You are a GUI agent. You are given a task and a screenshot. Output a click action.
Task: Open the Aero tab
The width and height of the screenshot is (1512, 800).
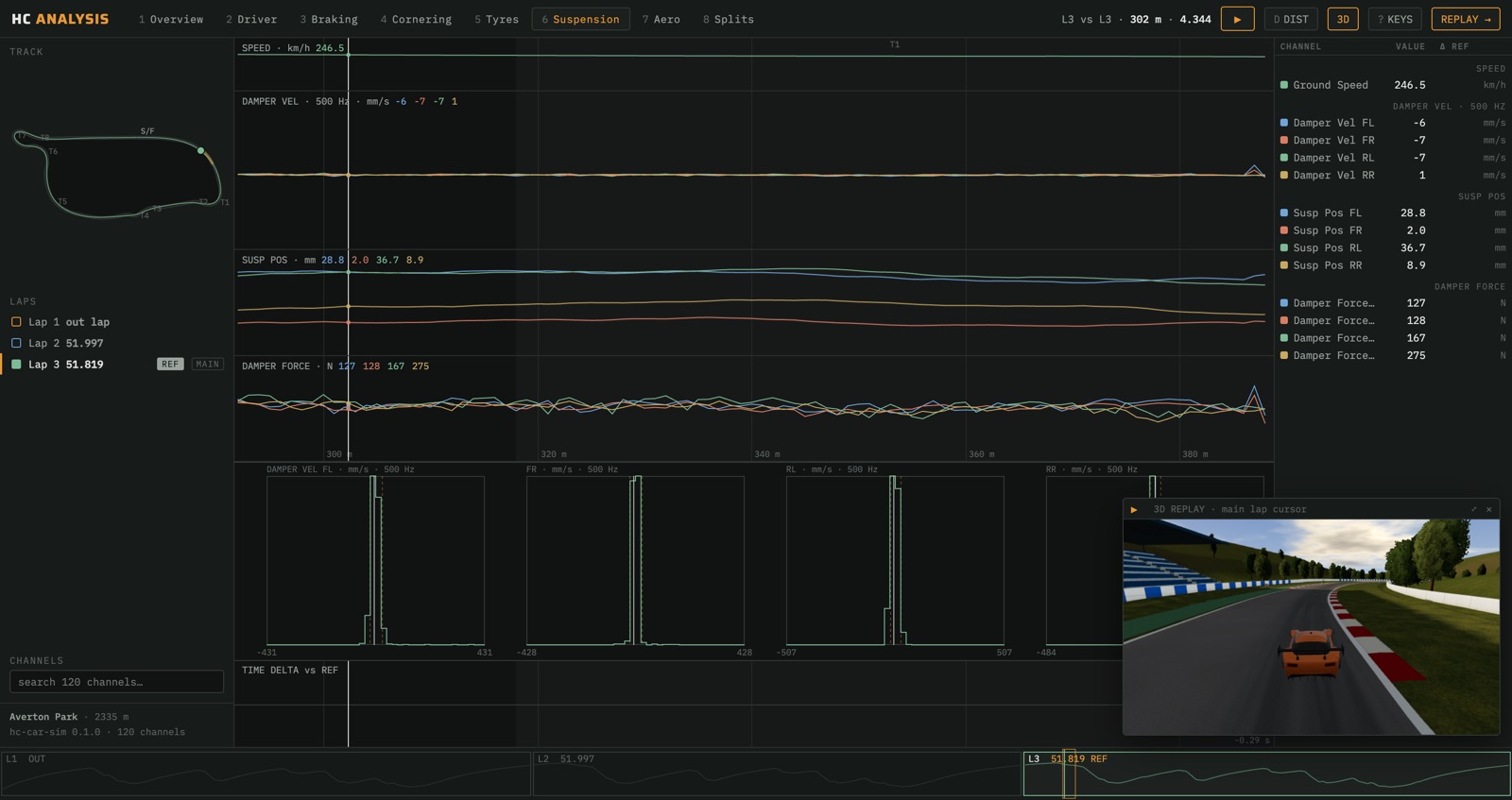click(661, 19)
